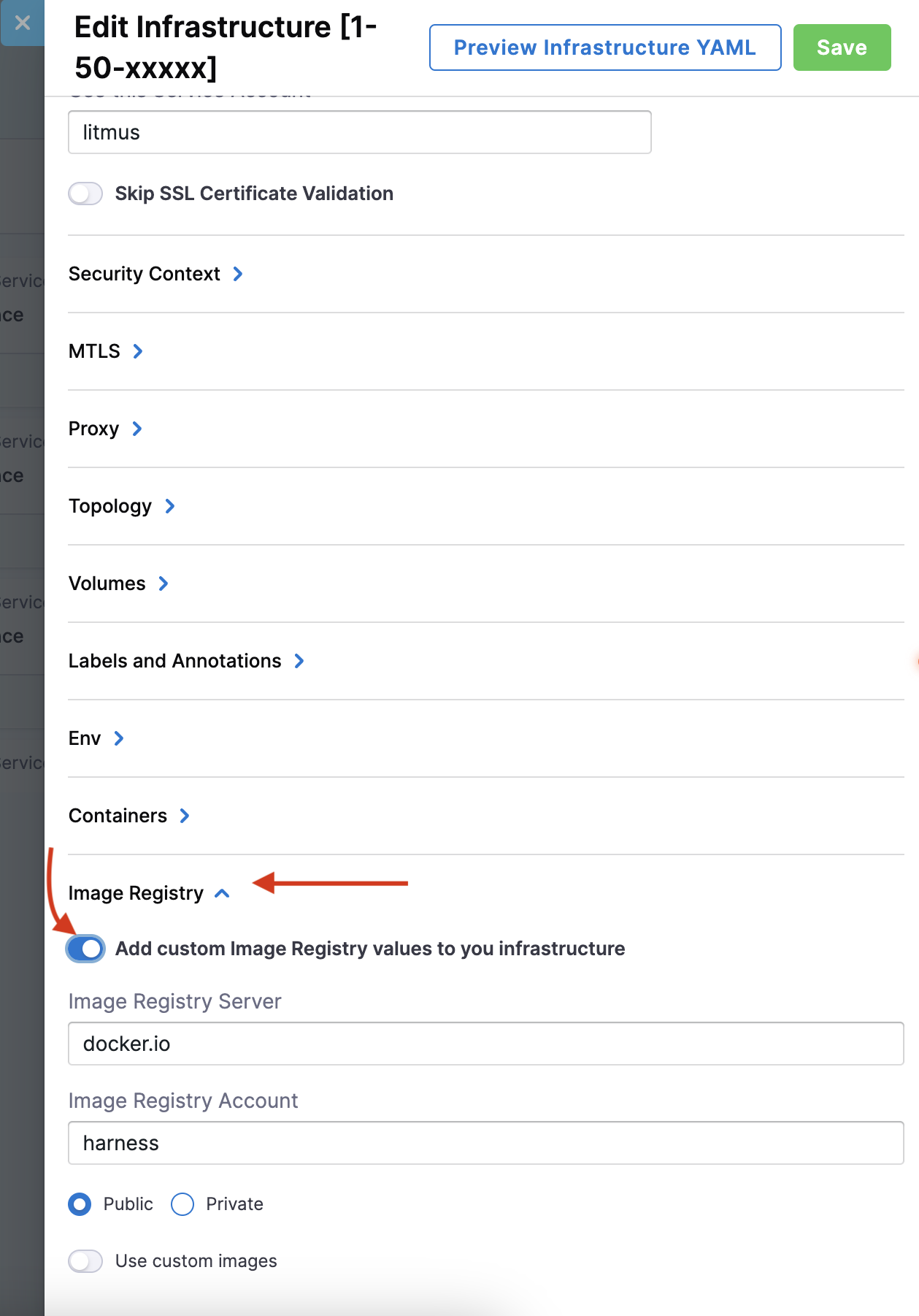Click the Image Registry Account field
This screenshot has width=919, height=1316.
485,1143
